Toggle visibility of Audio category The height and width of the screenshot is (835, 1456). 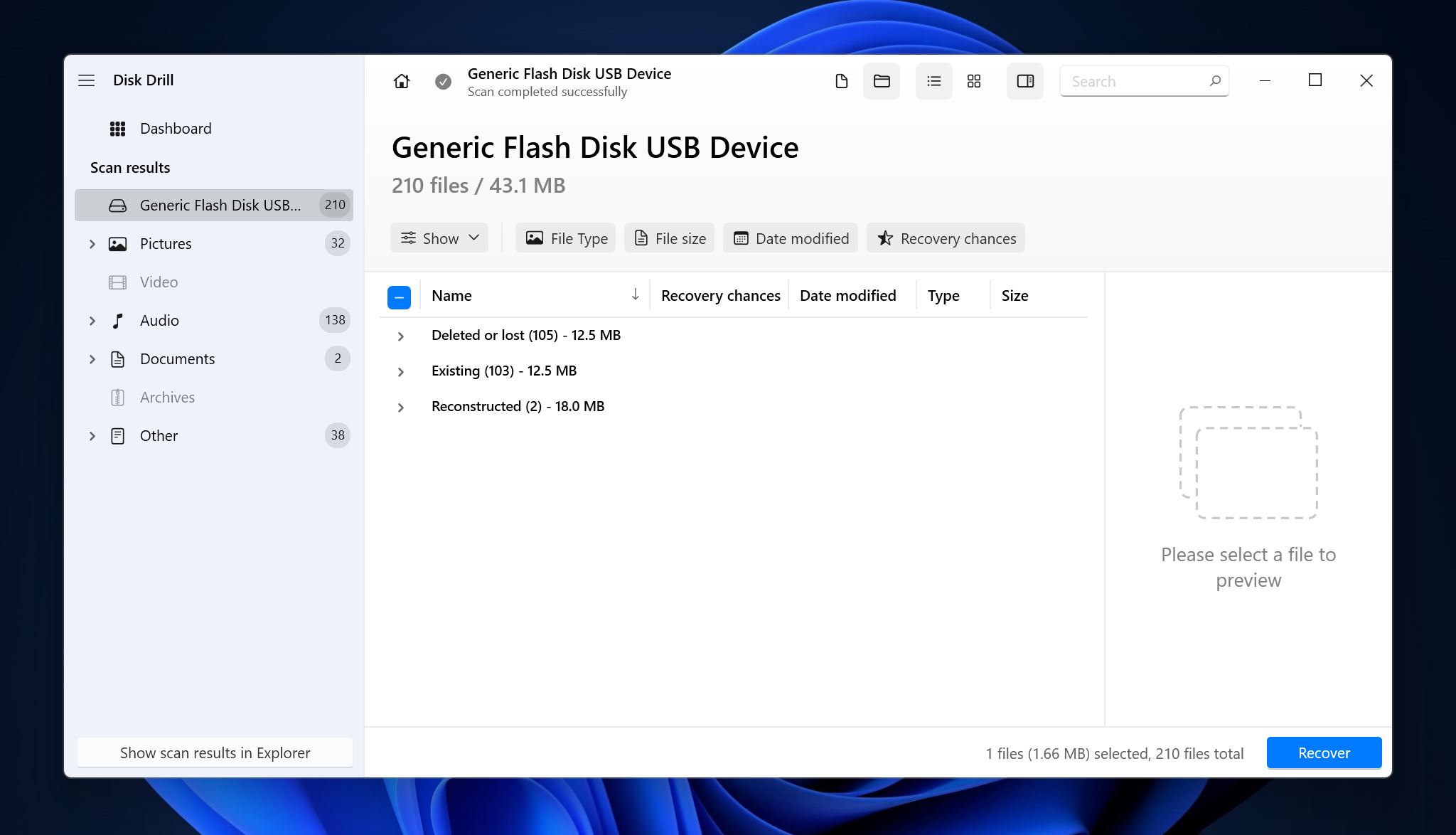tap(93, 320)
